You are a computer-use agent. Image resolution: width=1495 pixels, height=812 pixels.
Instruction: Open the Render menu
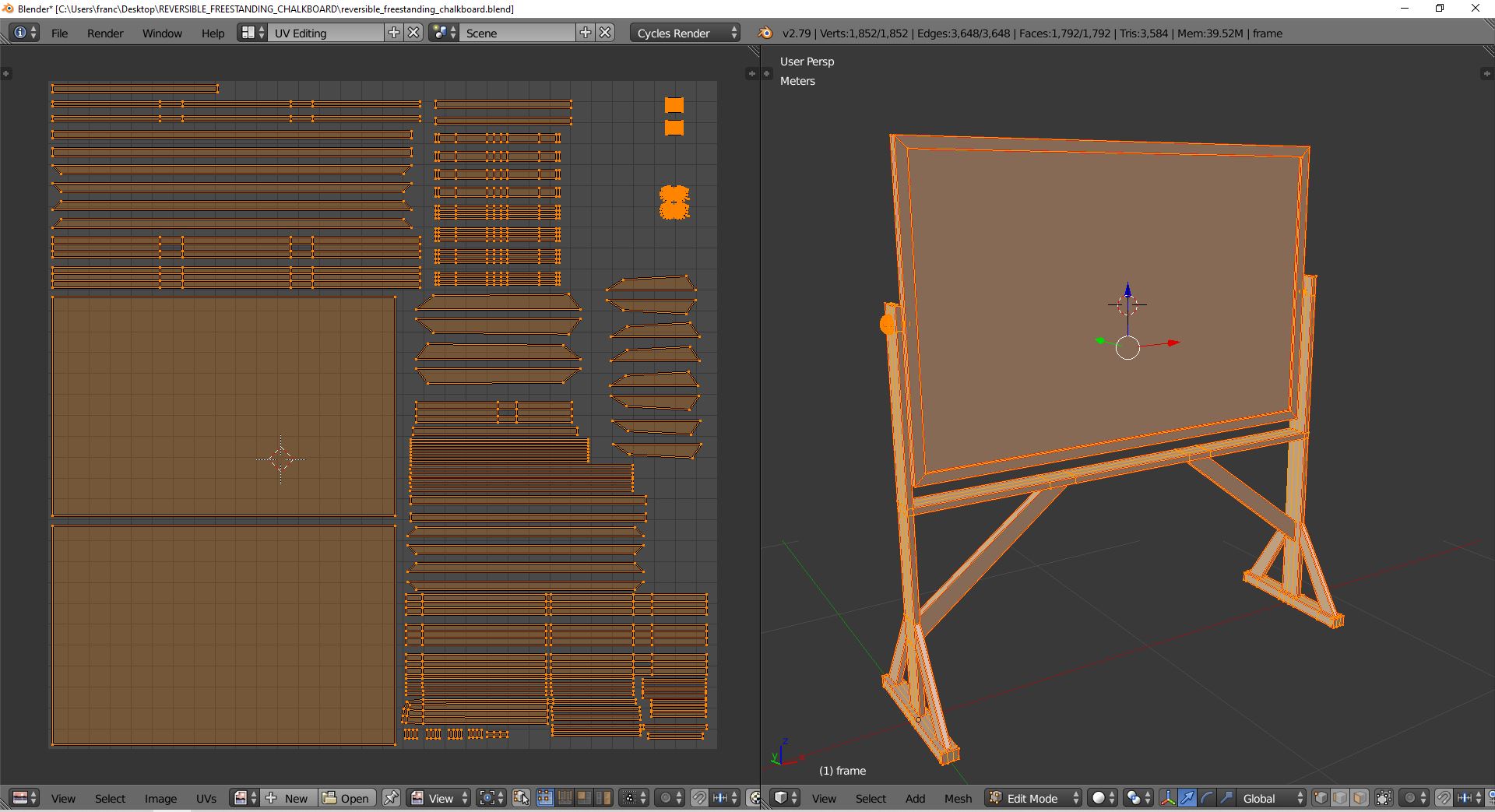[105, 33]
